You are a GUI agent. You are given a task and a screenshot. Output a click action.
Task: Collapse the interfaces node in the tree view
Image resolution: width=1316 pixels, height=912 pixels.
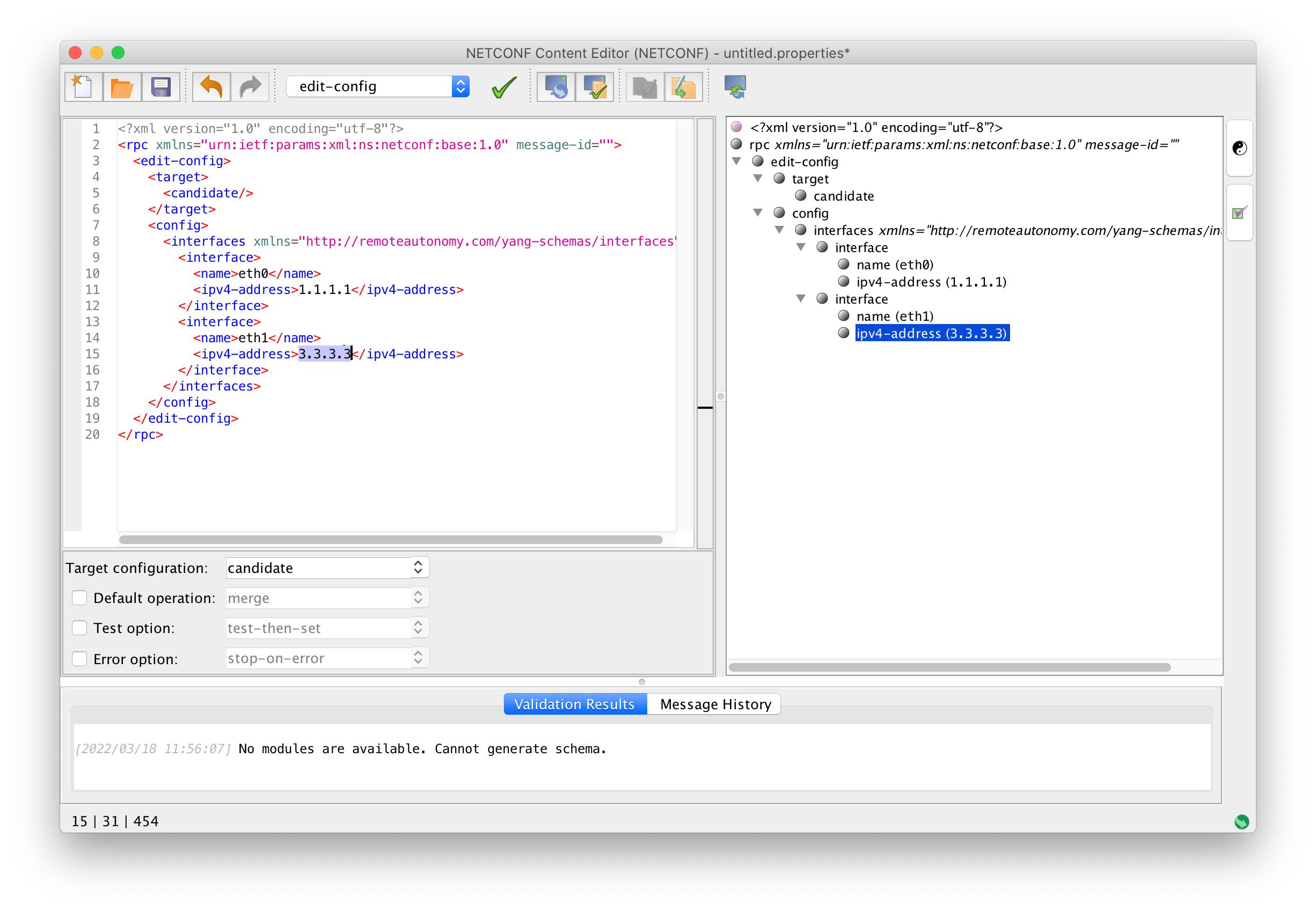pyautogui.click(x=779, y=230)
